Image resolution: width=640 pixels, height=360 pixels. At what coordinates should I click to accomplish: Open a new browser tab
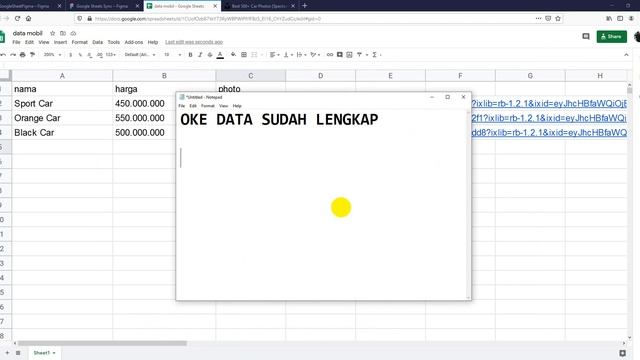click(304, 6)
